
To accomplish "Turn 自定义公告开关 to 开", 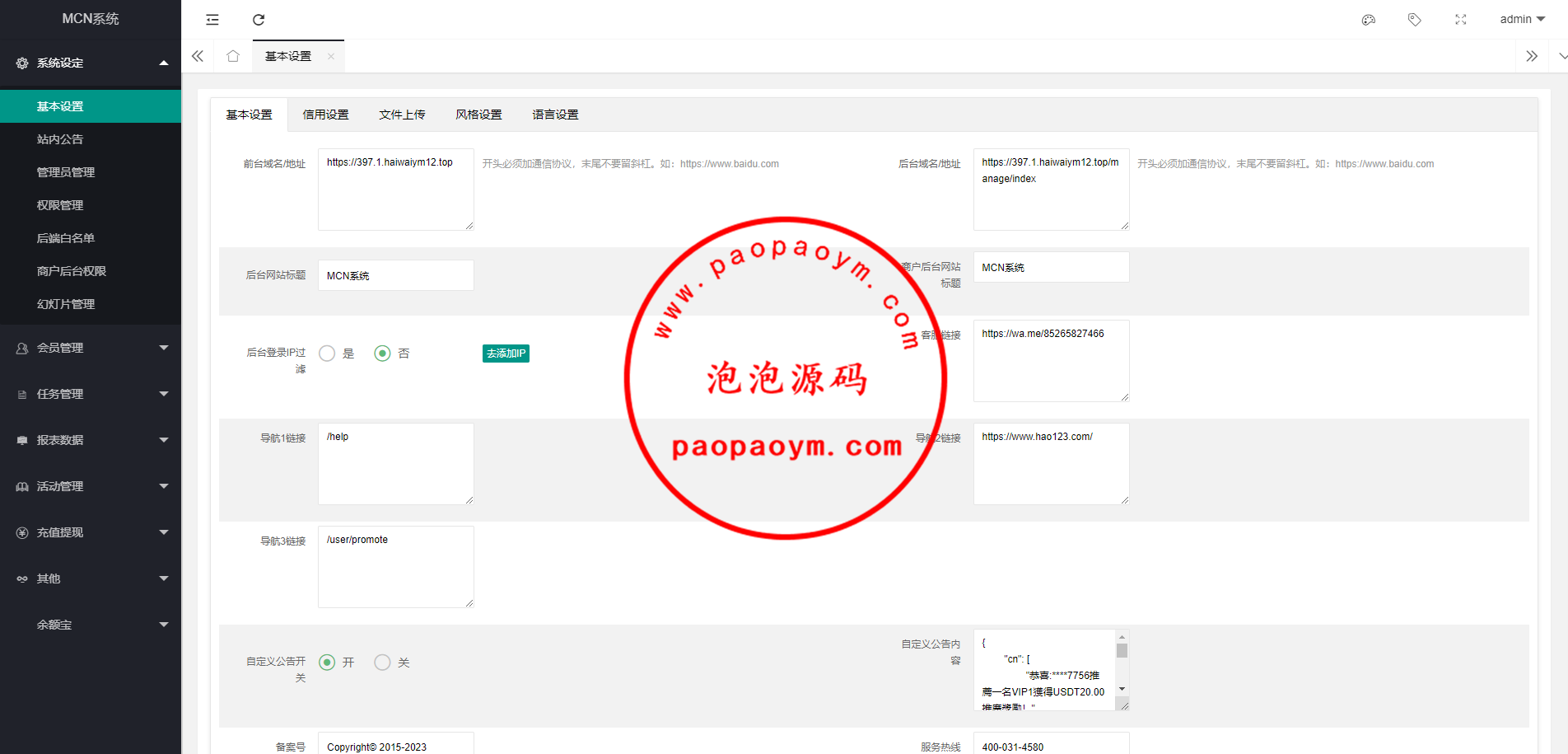I will tap(327, 663).
